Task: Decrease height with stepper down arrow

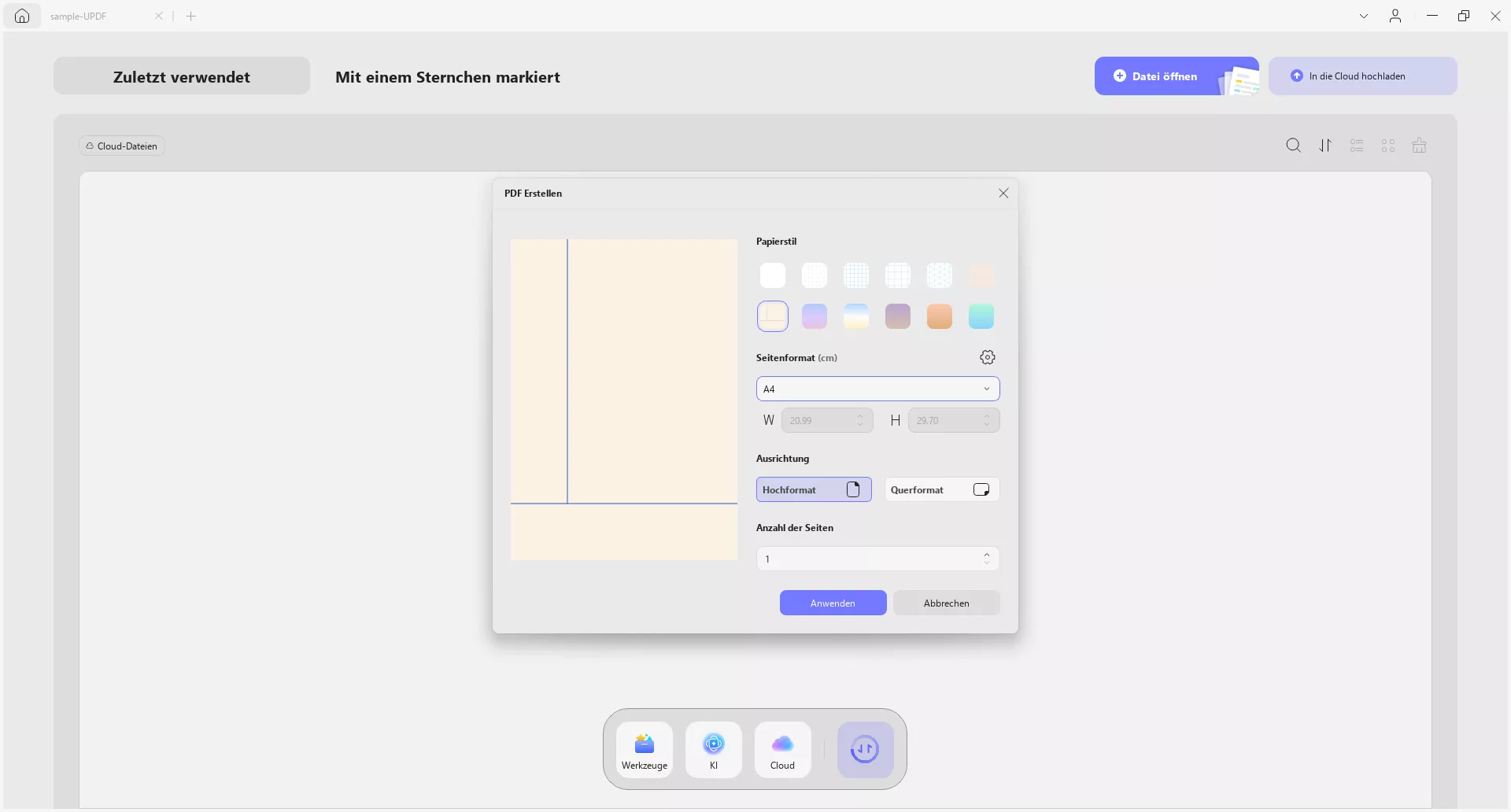Action: coord(987,425)
